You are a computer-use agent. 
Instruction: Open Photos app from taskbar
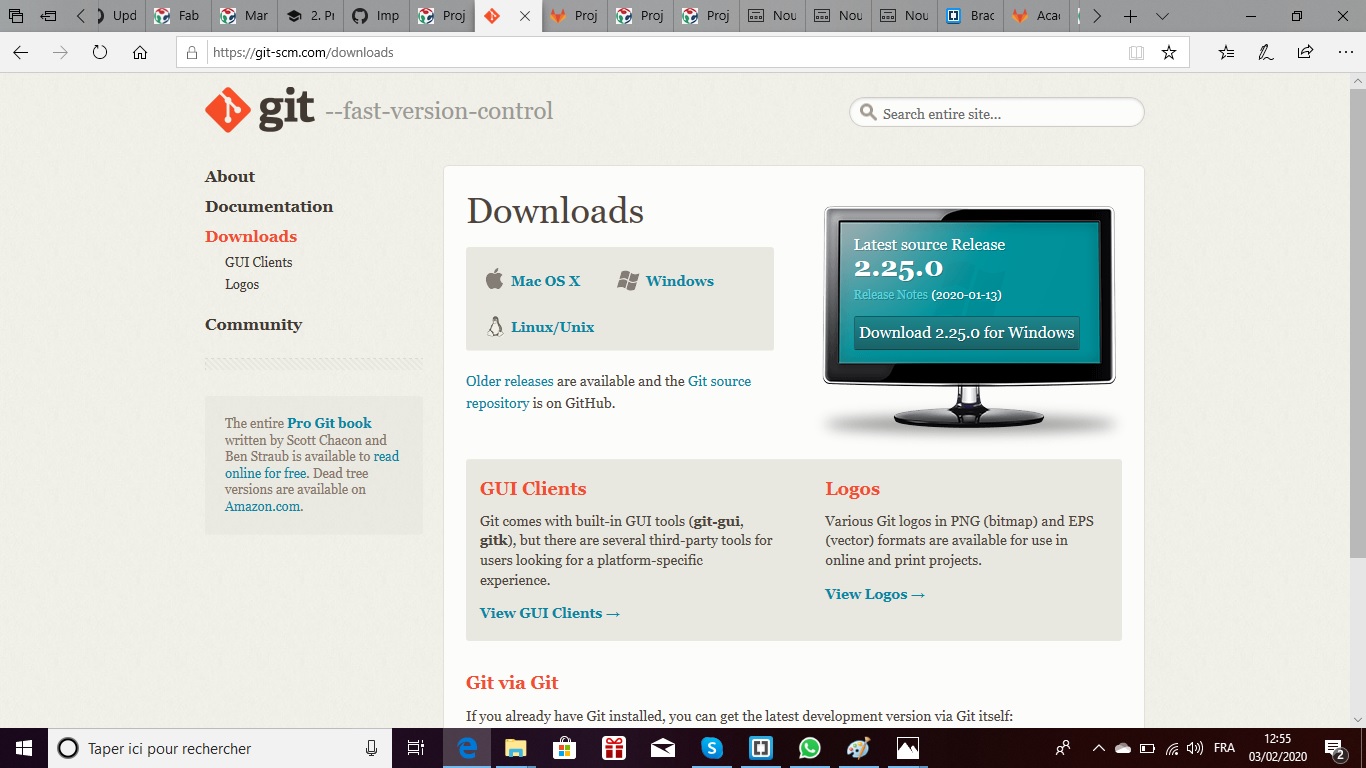tap(907, 748)
